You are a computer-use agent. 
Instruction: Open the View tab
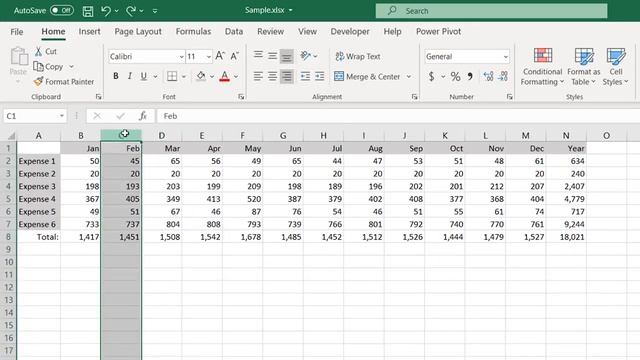[307, 31]
